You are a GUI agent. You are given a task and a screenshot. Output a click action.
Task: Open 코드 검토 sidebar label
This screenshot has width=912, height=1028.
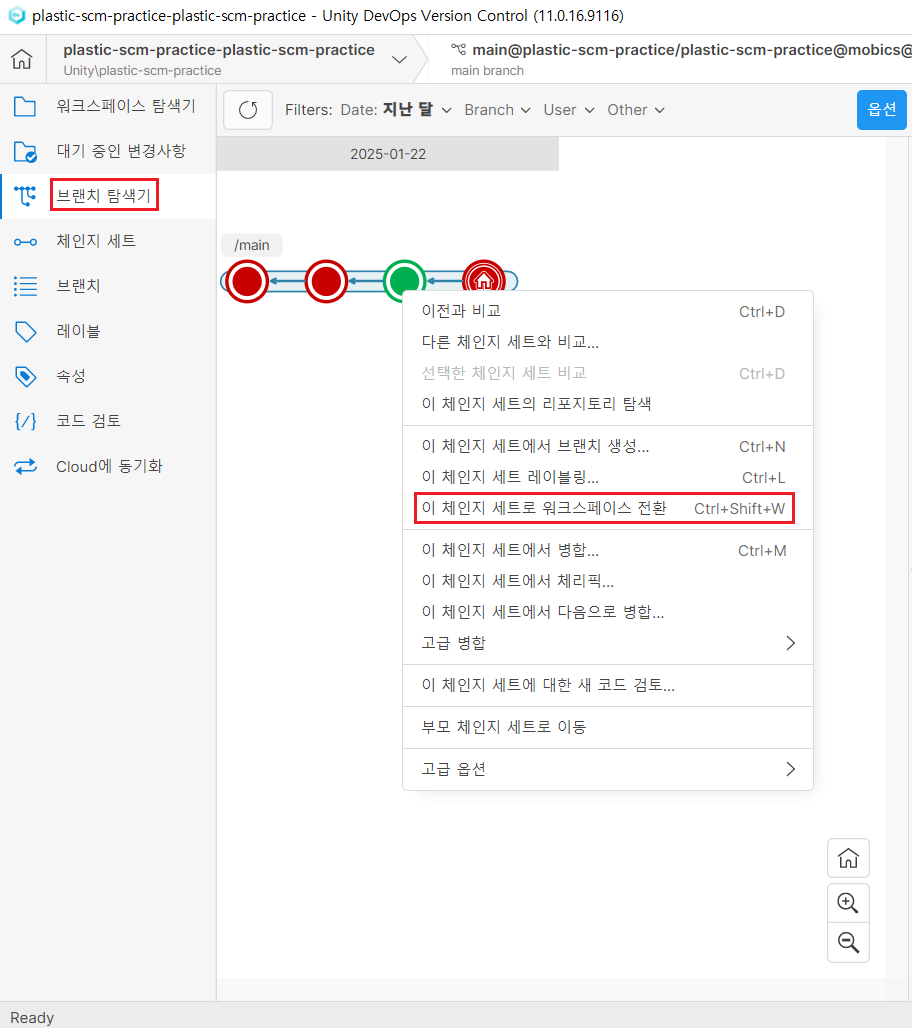point(89,421)
